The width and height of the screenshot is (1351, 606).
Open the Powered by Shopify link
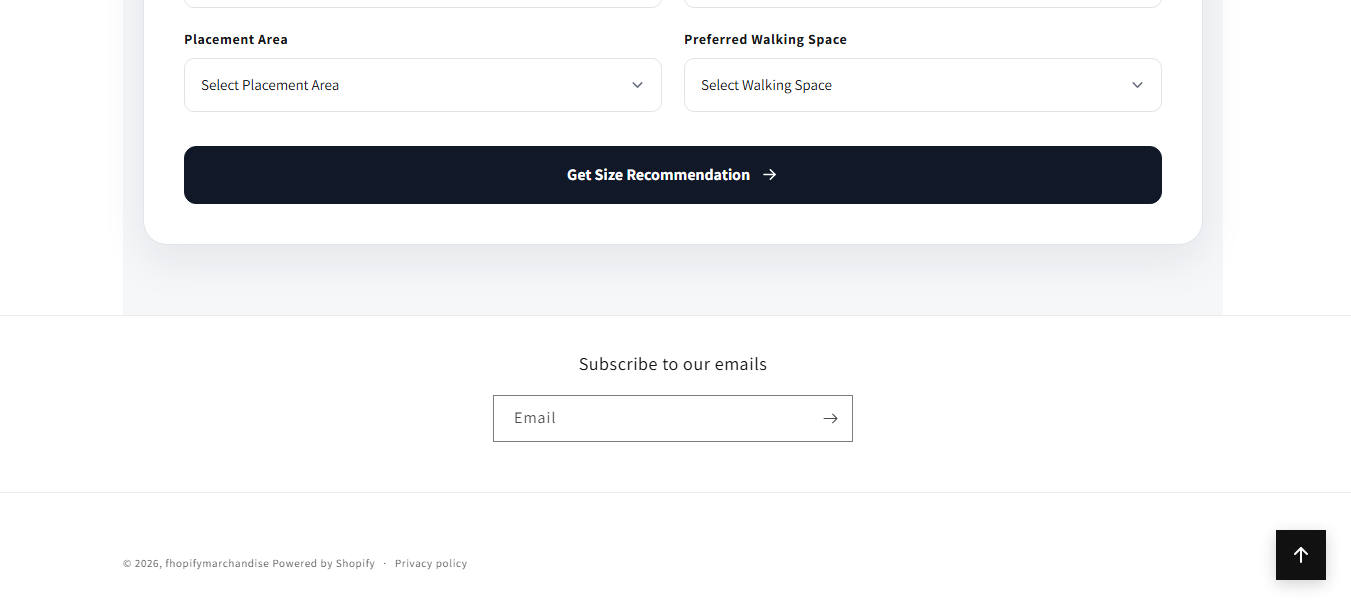click(x=323, y=564)
